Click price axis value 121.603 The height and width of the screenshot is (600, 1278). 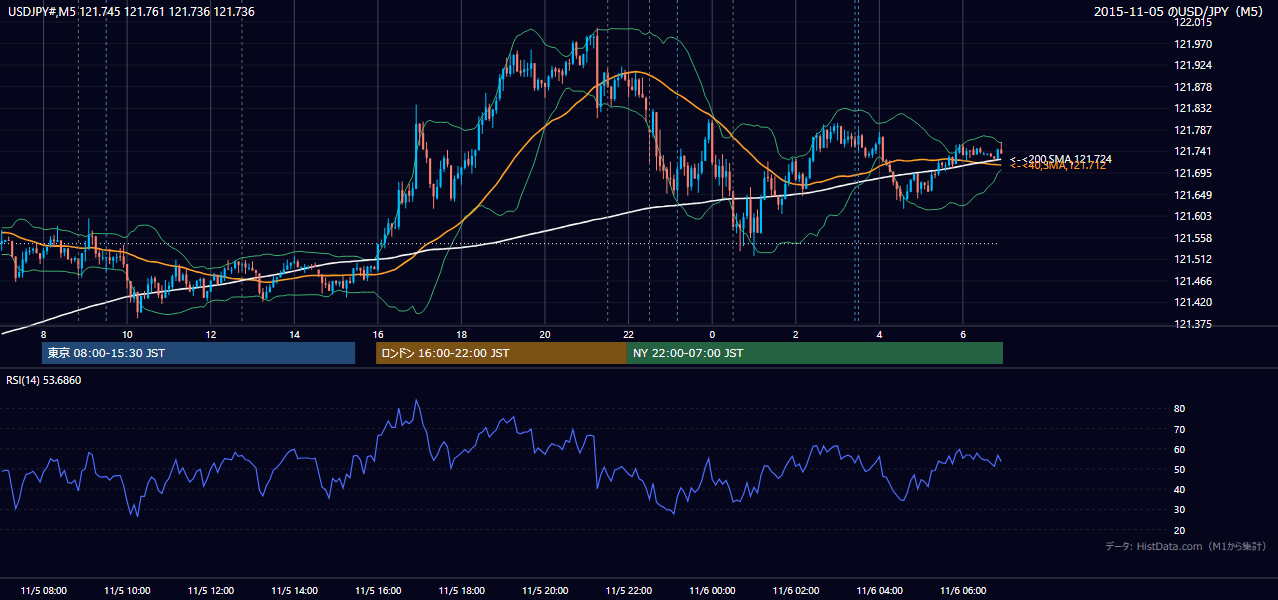[1195, 216]
